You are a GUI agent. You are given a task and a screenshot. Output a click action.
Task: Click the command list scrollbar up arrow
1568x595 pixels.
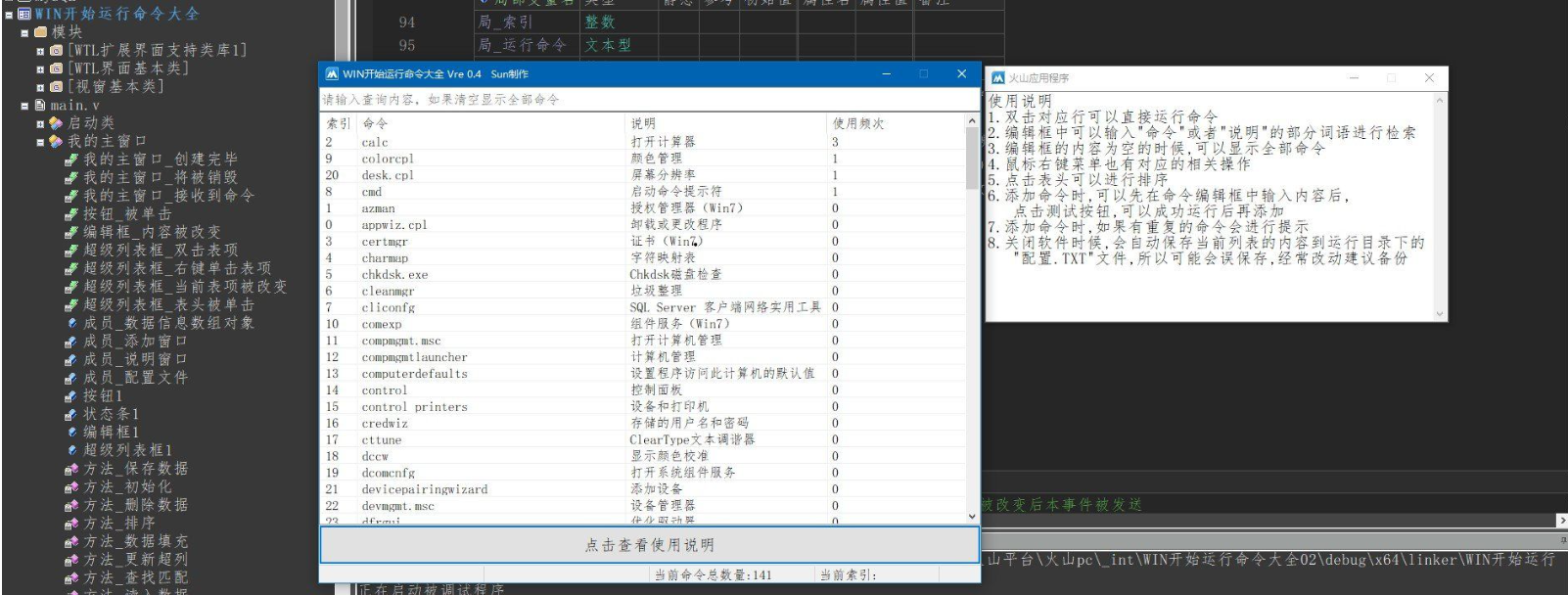(972, 121)
